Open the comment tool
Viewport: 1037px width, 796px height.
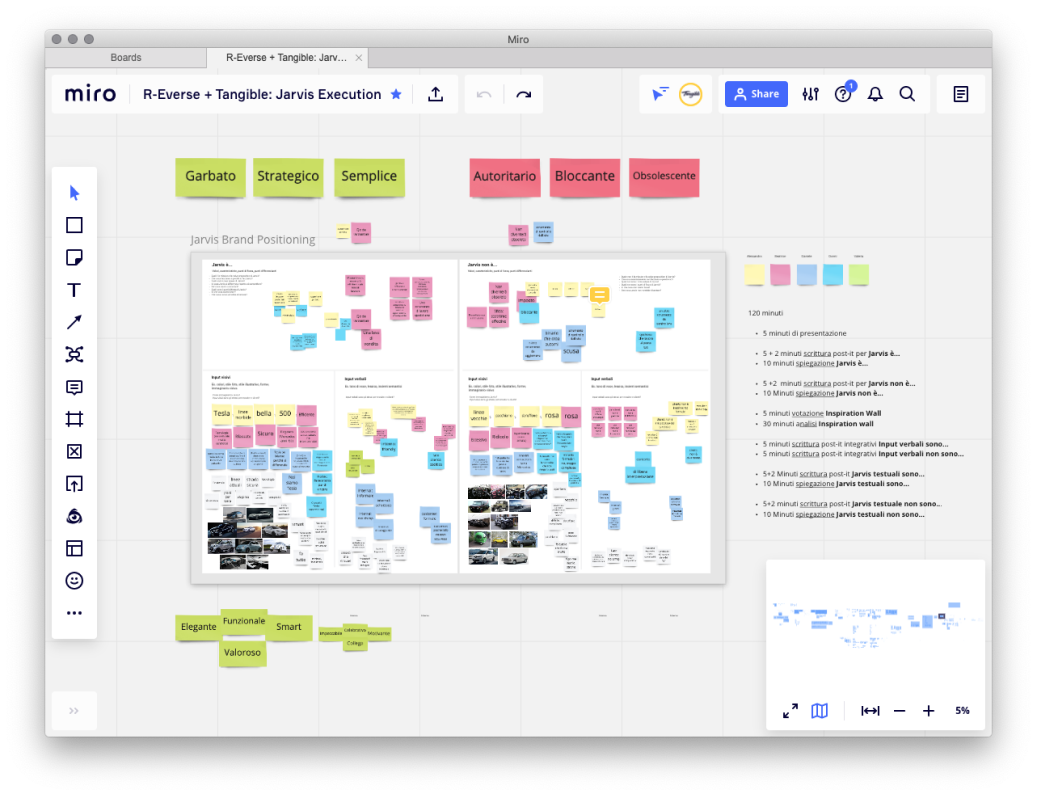click(74, 387)
